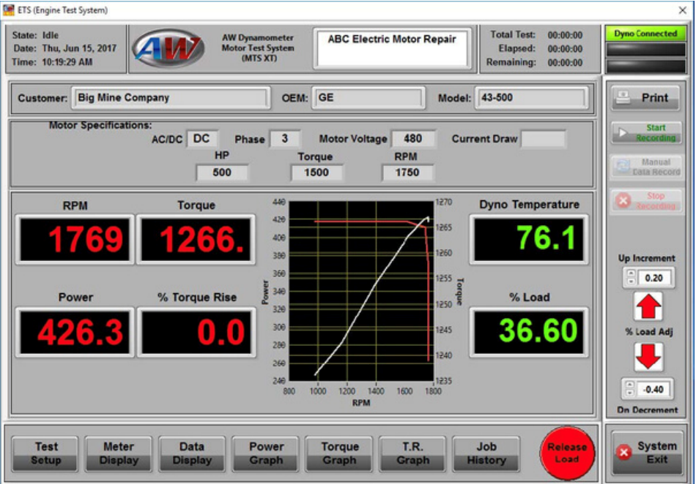This screenshot has width=696, height=484.
Task: Click the Manual Data Record button
Action: 647,166
